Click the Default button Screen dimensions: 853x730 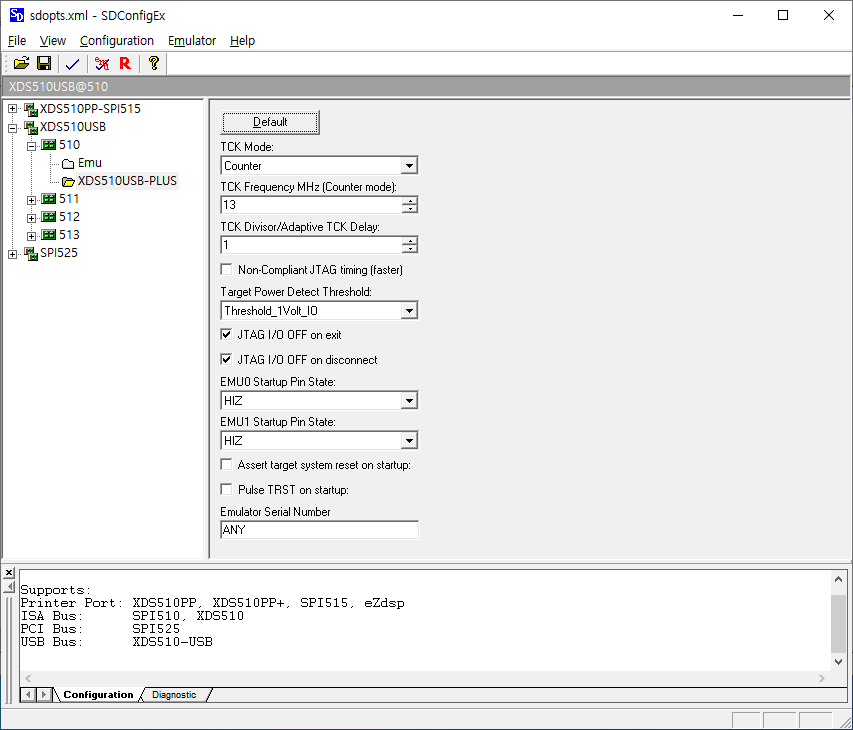270,122
